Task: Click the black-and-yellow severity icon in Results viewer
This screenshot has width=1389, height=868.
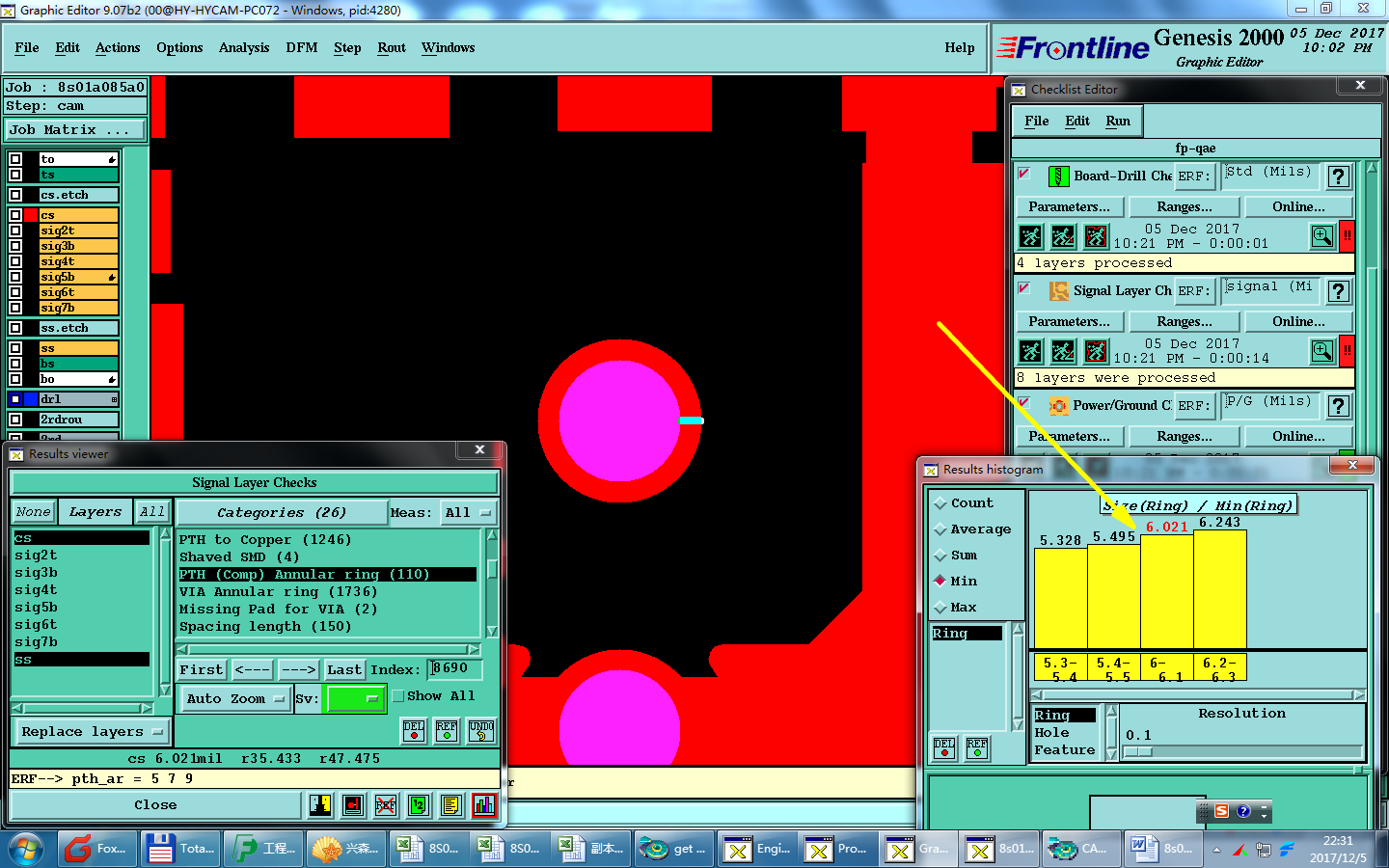Action: click(320, 804)
